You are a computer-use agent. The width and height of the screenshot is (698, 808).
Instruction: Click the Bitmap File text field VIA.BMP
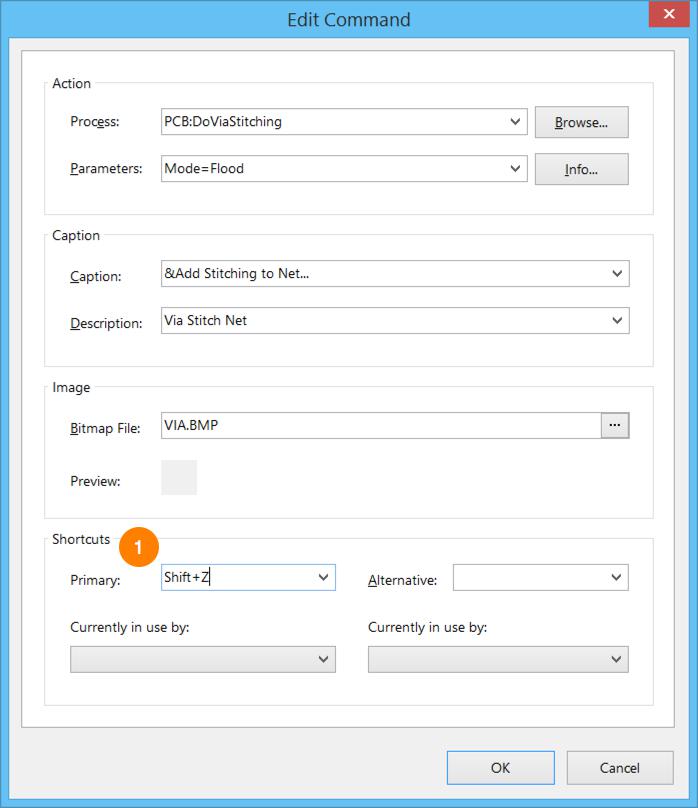(x=380, y=426)
